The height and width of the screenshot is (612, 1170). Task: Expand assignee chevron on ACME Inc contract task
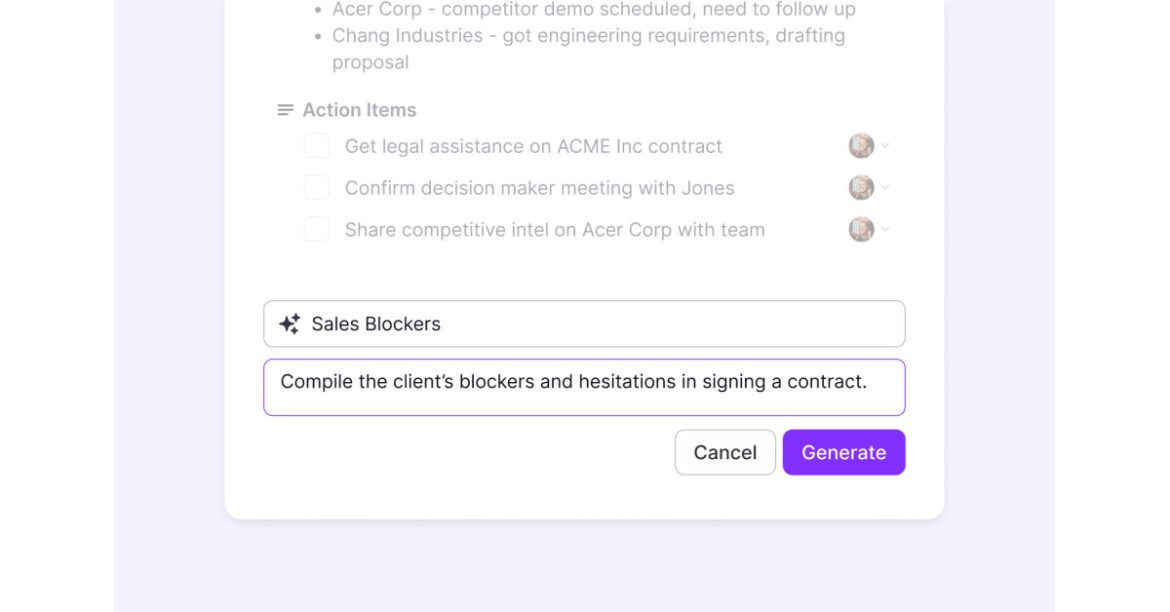885,146
